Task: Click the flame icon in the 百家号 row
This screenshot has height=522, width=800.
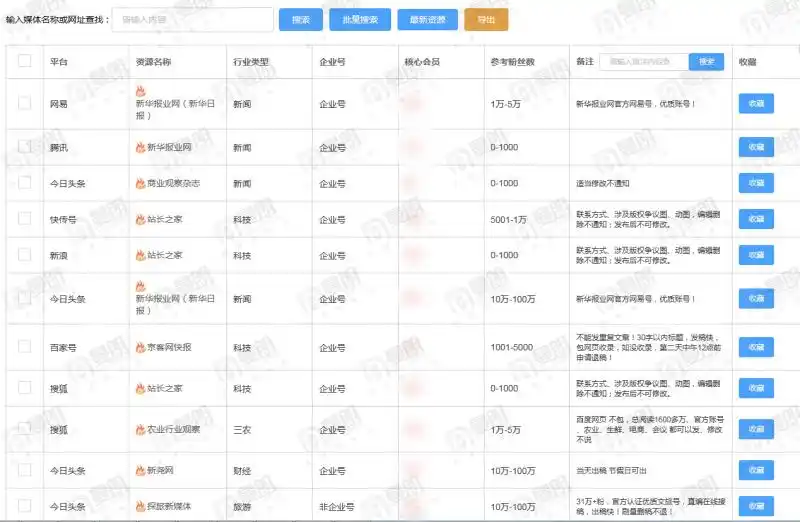Action: tap(140, 347)
